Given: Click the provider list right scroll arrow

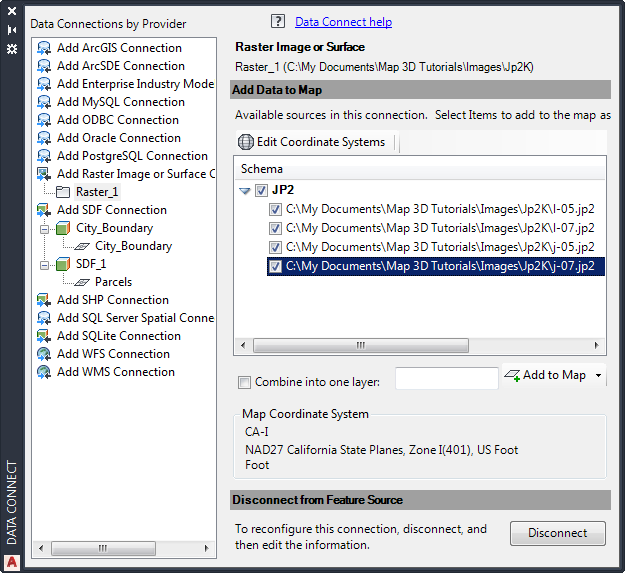Looking at the screenshot, I should [206, 548].
